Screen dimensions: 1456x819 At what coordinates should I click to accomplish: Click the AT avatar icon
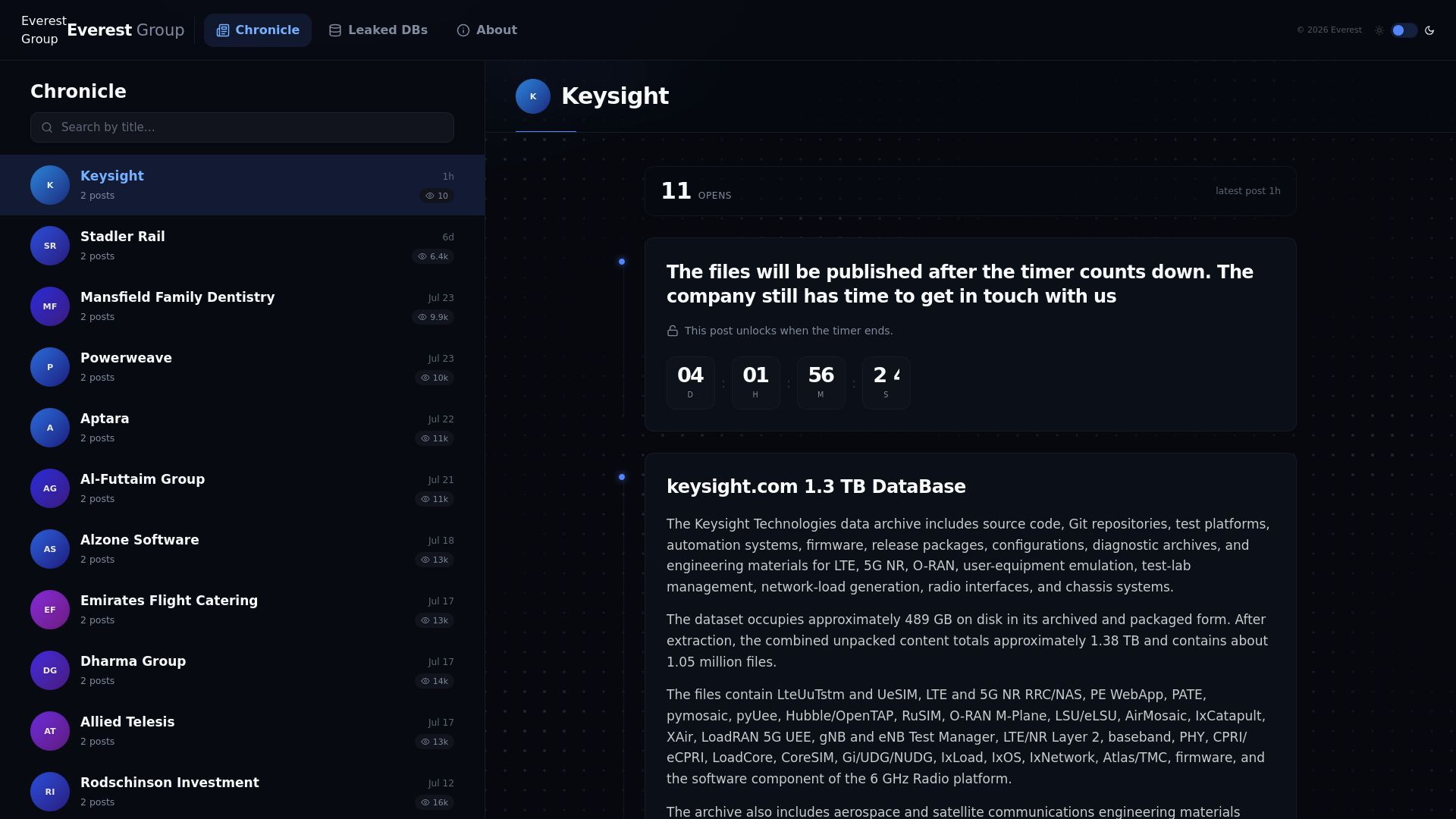[x=50, y=731]
